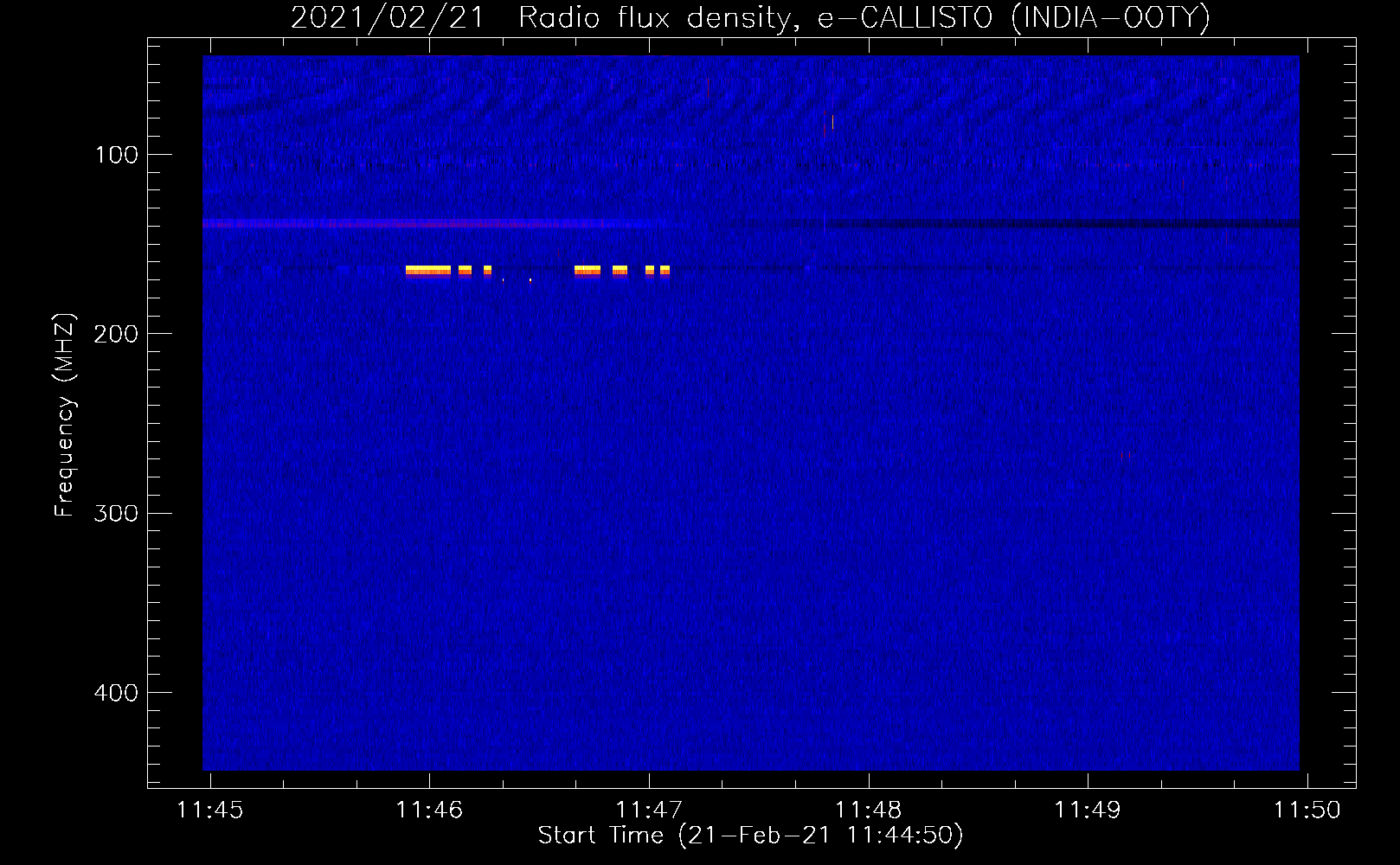This screenshot has width=1400, height=865.
Task: Click the 400 frequency tick label
Action: click(116, 693)
